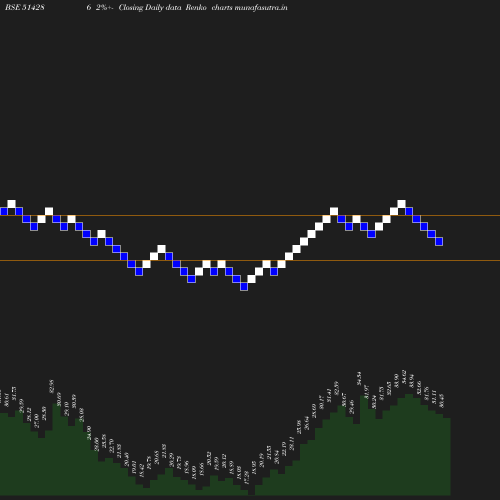500x500 pixels.
Task: Click the 24.90 price label
Action: tap(89, 433)
